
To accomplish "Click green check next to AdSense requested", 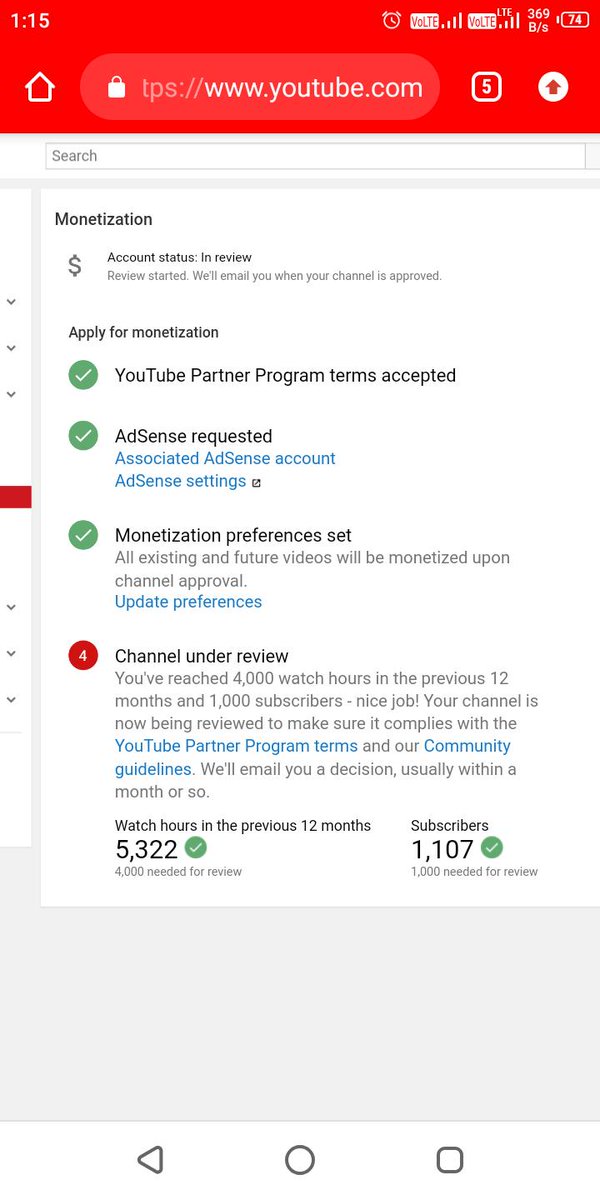I will click(x=83, y=436).
